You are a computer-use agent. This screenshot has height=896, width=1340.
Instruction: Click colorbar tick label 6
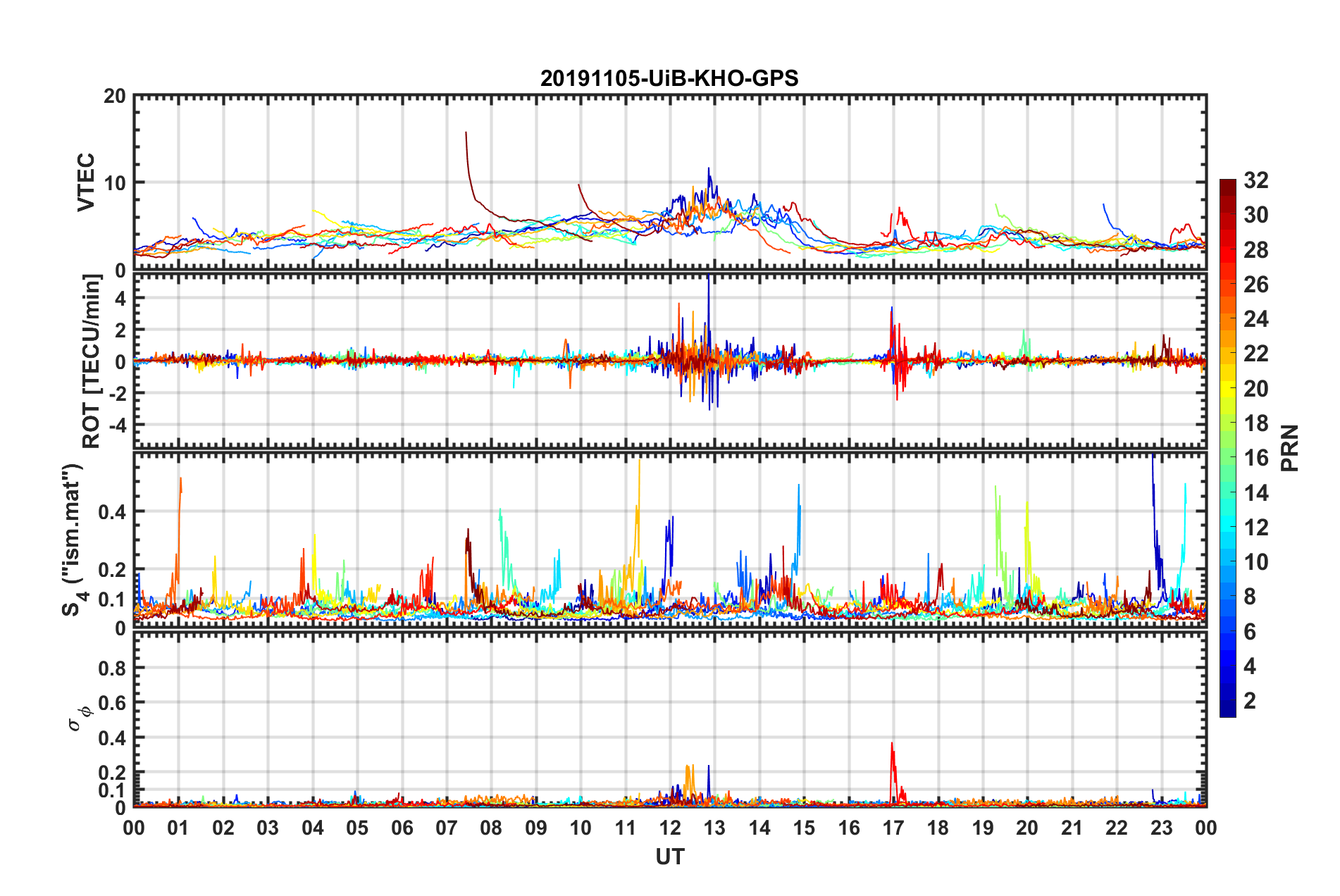[x=1250, y=632]
